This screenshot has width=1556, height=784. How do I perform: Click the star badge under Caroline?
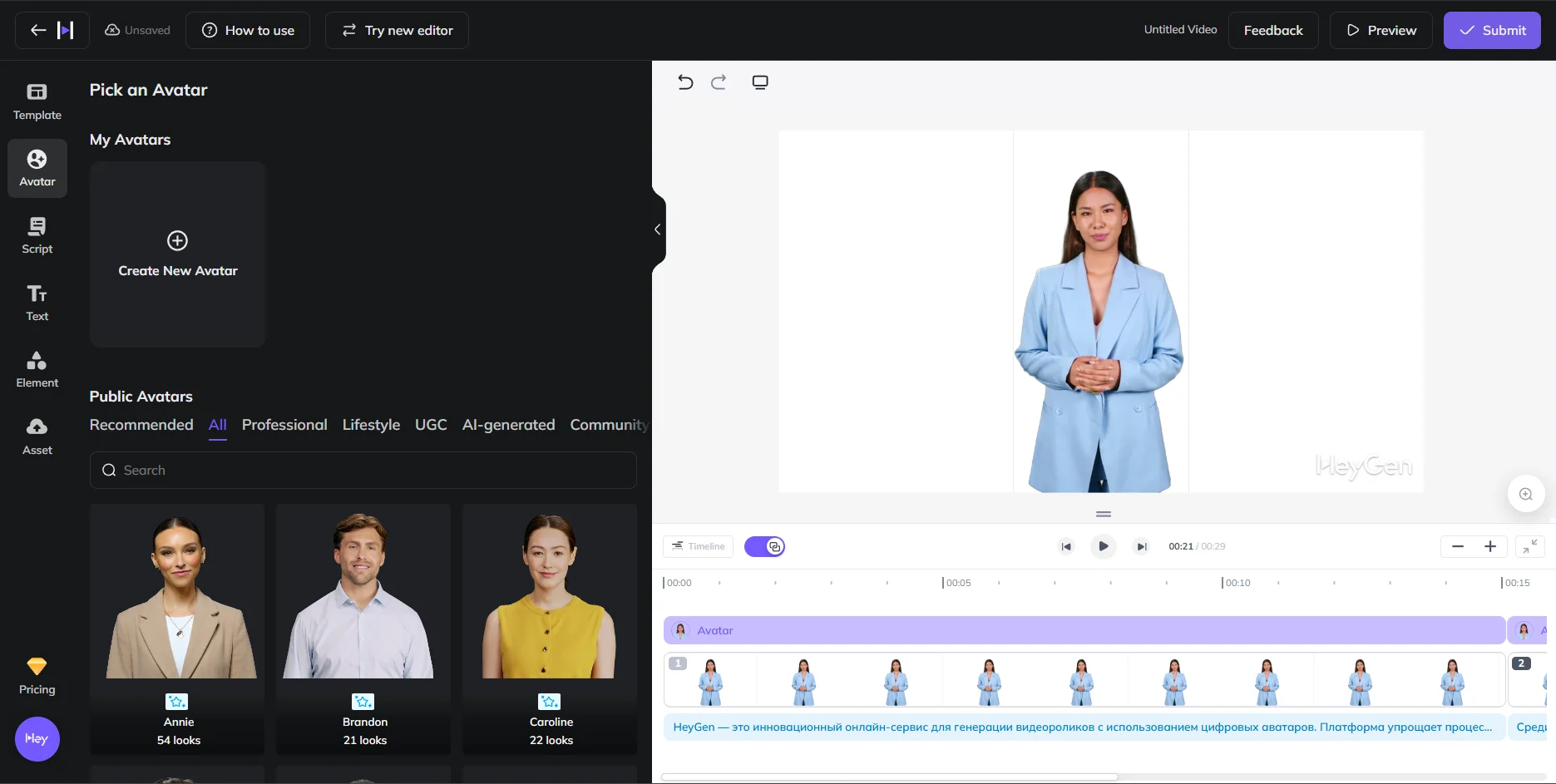[x=550, y=702]
